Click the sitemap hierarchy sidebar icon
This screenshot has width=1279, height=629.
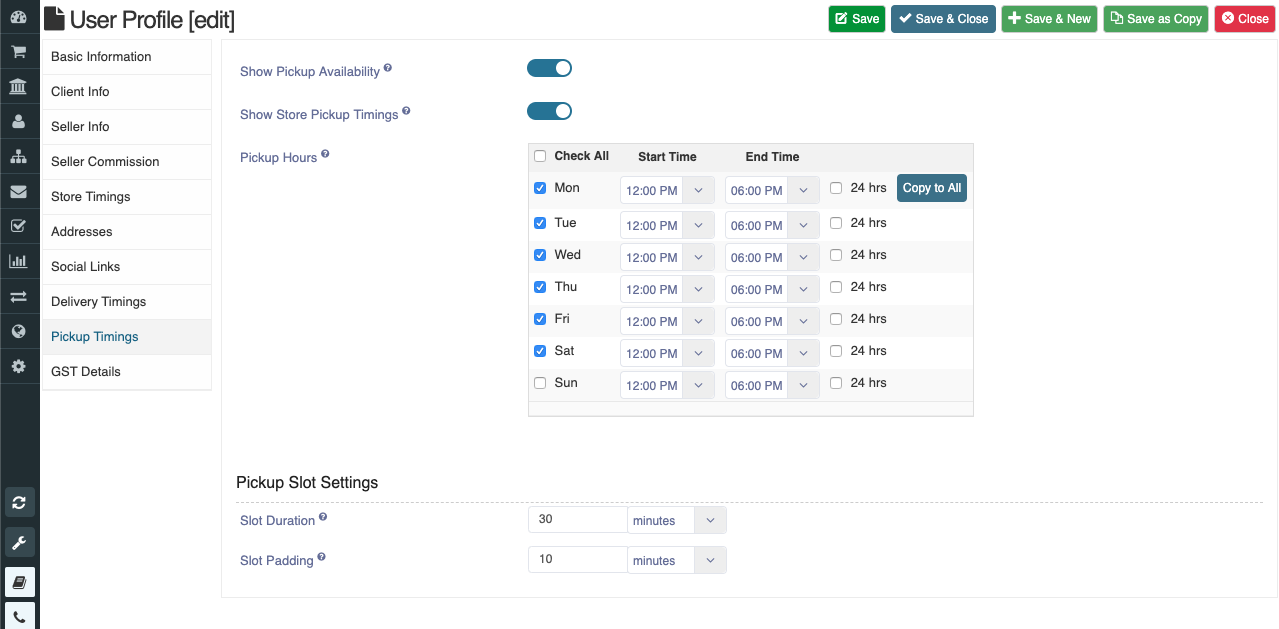(18, 157)
